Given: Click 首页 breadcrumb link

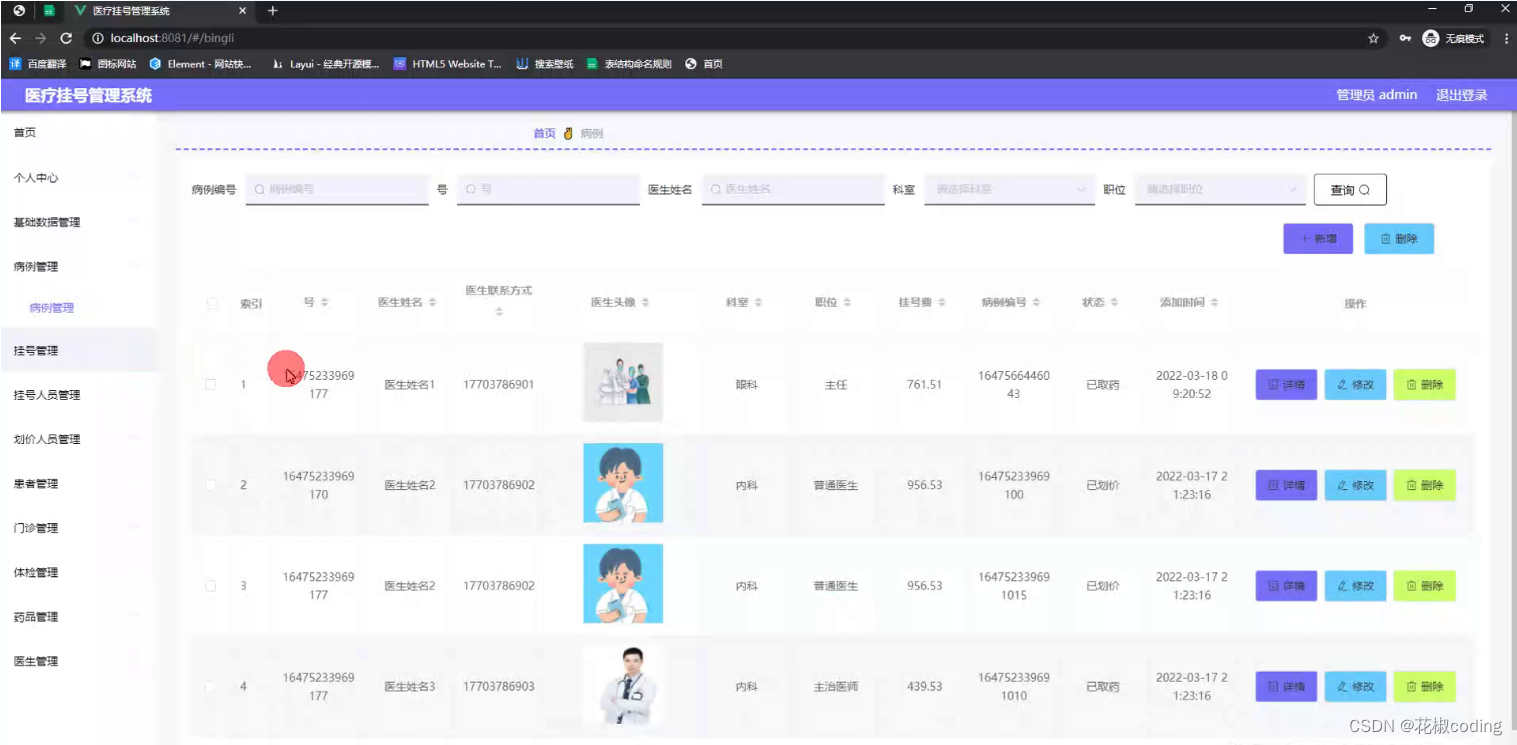Looking at the screenshot, I should tap(544, 133).
